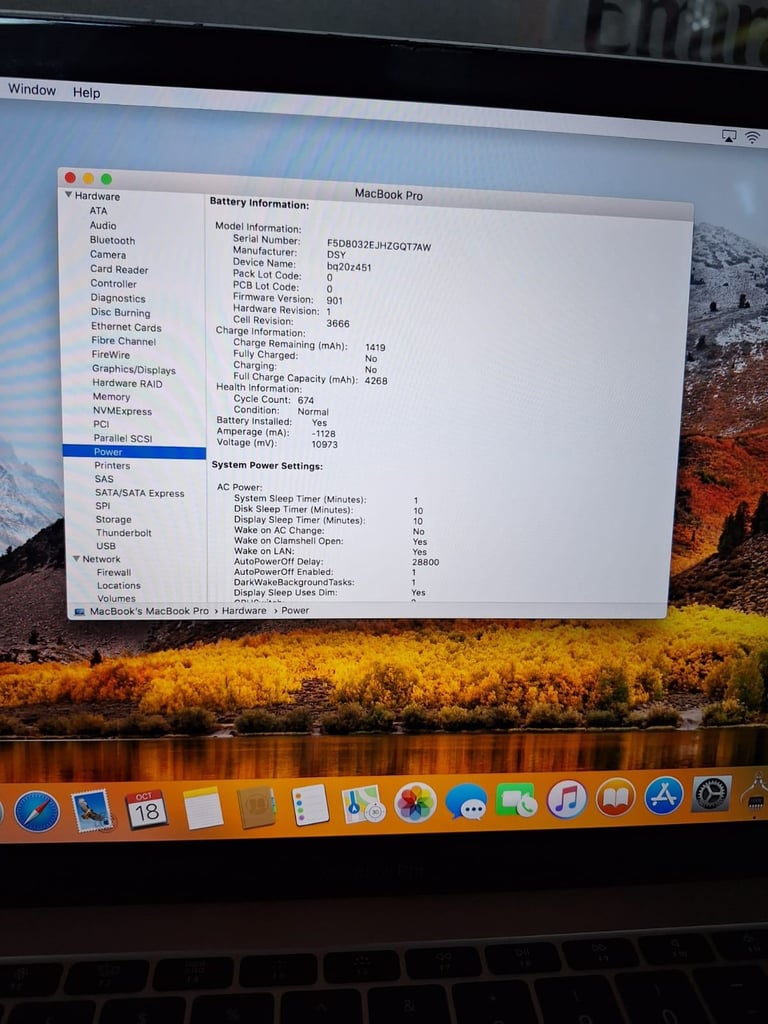Select Fibre Channel in the sidebar
Image resolution: width=768 pixels, height=1024 pixels.
[123, 341]
